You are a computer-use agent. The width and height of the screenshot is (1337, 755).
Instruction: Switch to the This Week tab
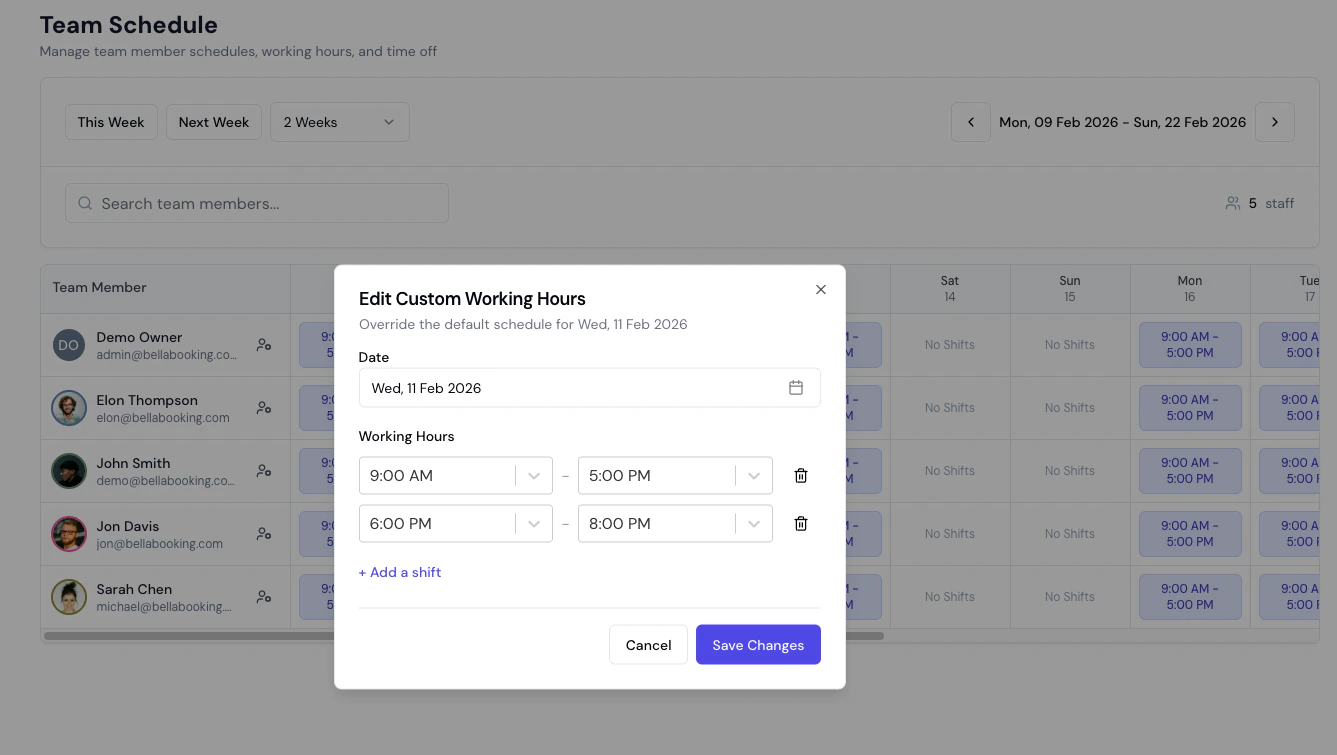click(110, 121)
